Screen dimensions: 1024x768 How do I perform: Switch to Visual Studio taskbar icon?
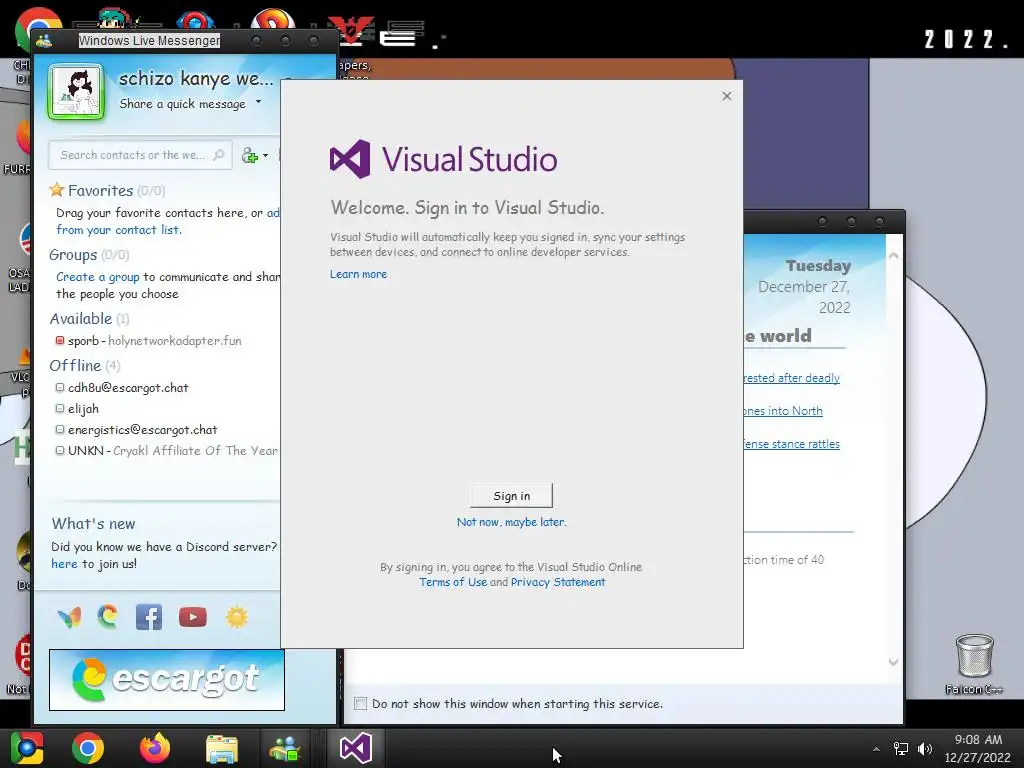point(356,748)
